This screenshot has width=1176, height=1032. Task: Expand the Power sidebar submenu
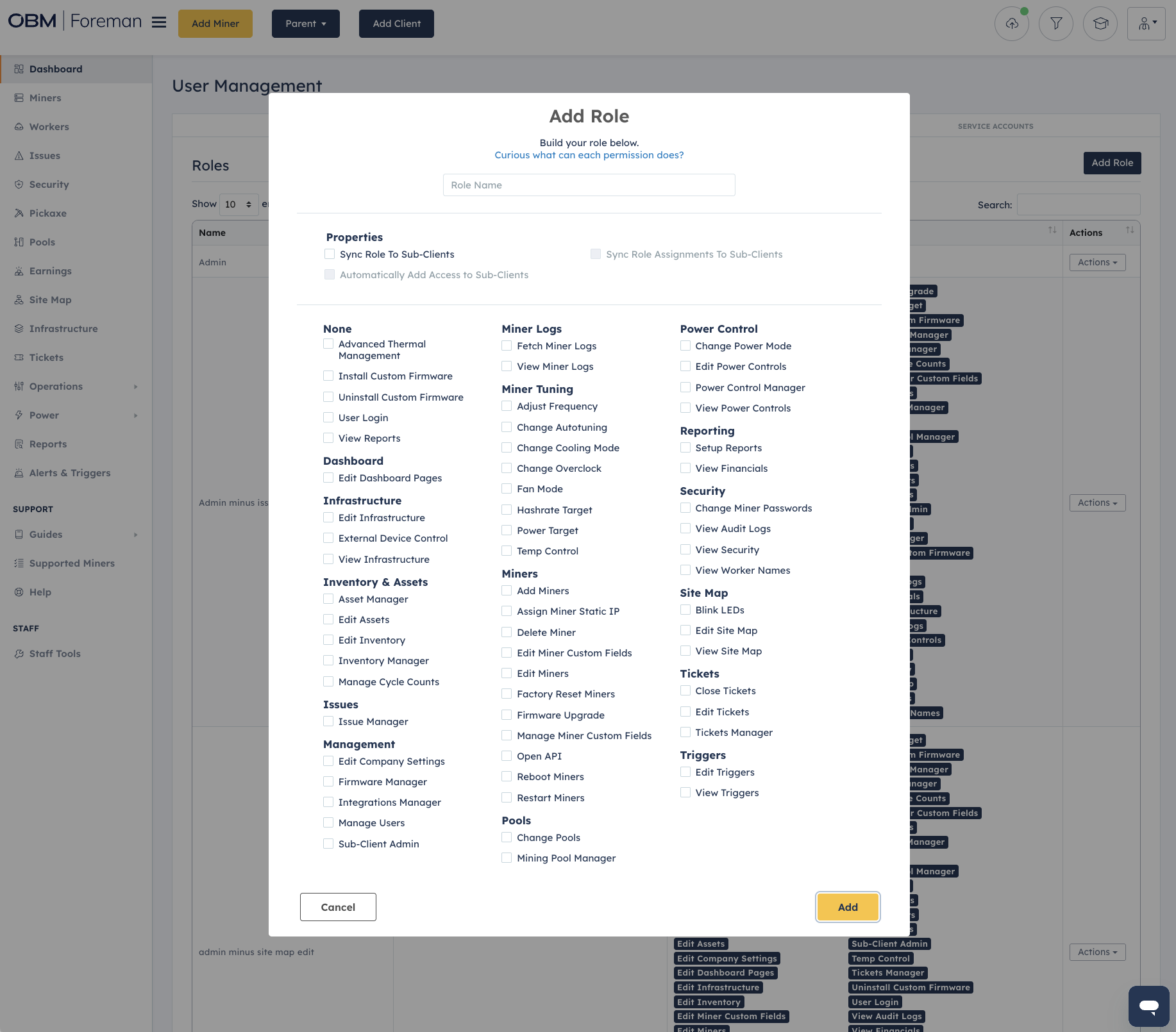coord(135,415)
